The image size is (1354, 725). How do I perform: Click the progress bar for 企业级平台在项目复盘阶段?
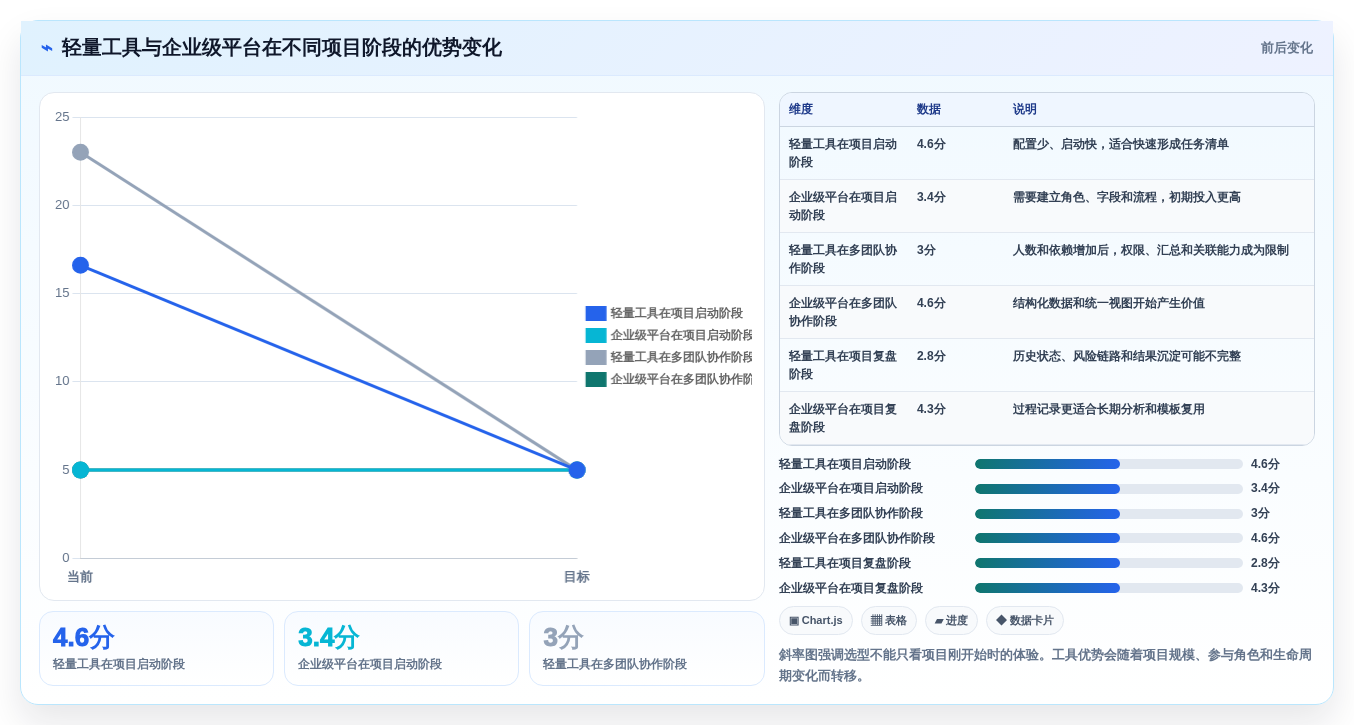point(1109,588)
